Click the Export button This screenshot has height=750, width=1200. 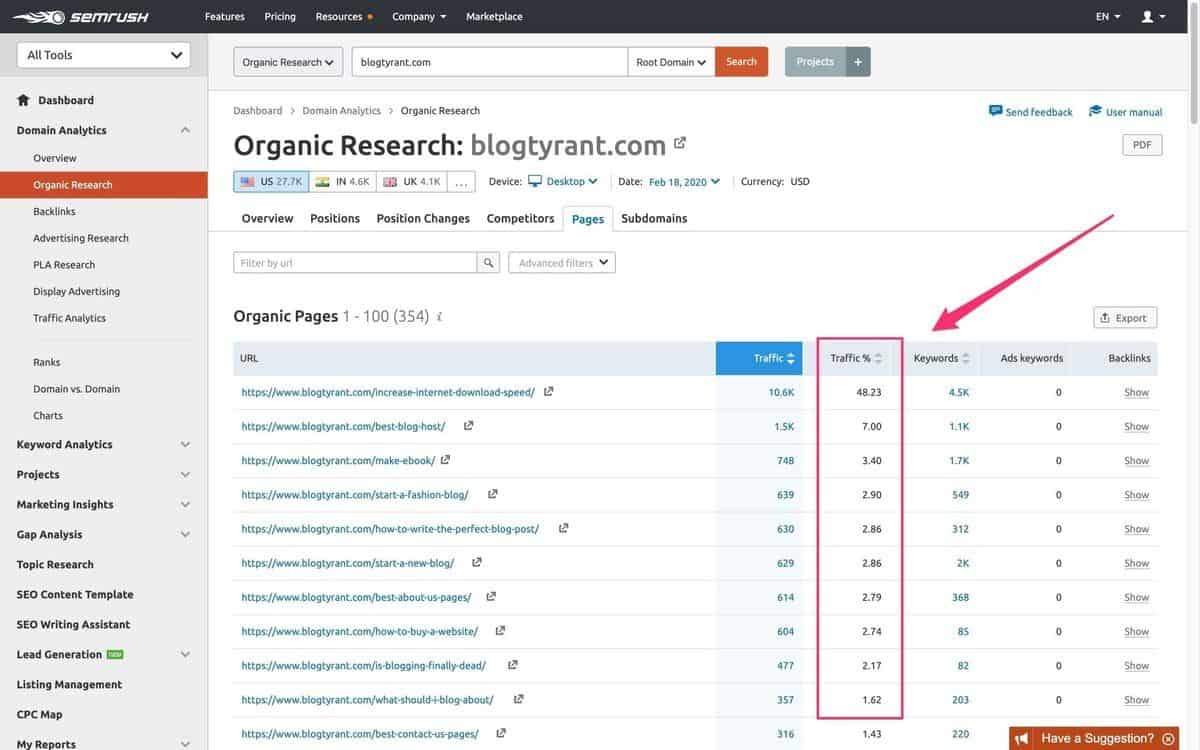(x=1125, y=318)
